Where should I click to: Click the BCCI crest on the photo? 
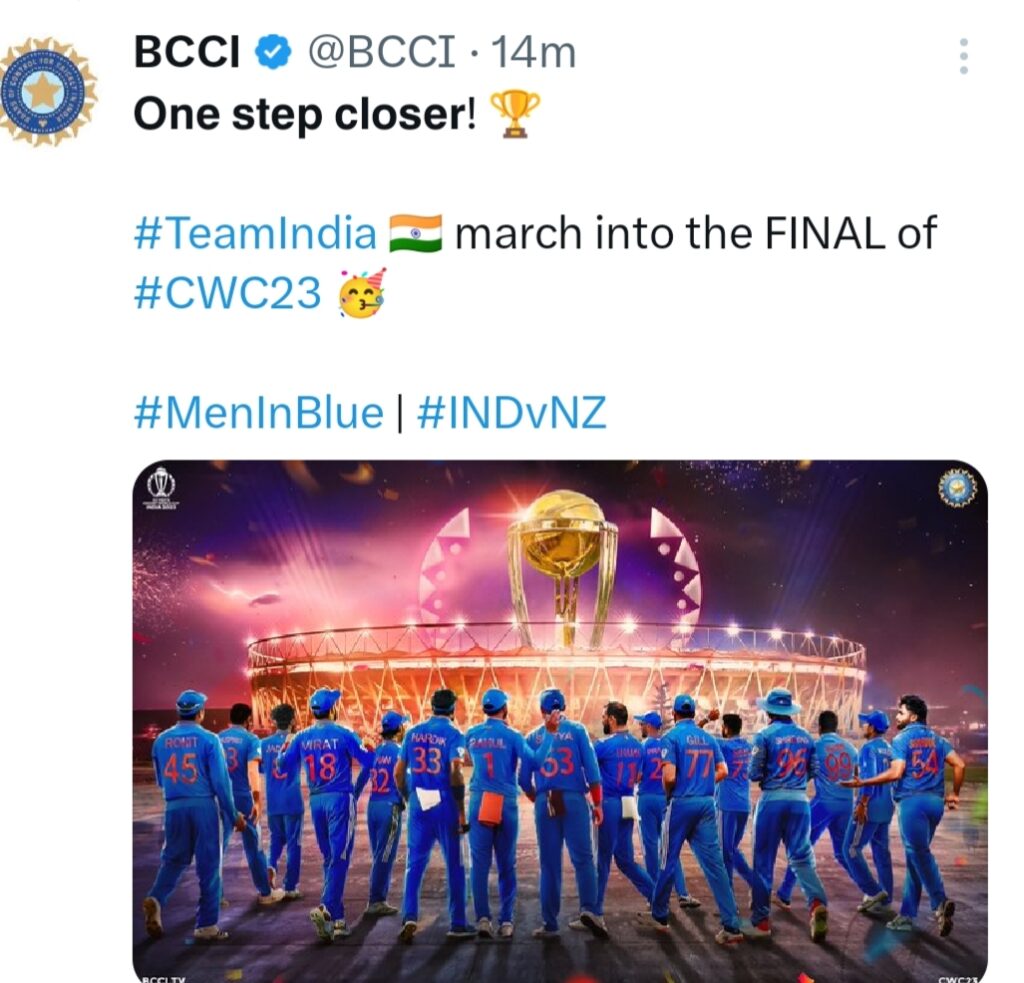pyautogui.click(x=957, y=487)
